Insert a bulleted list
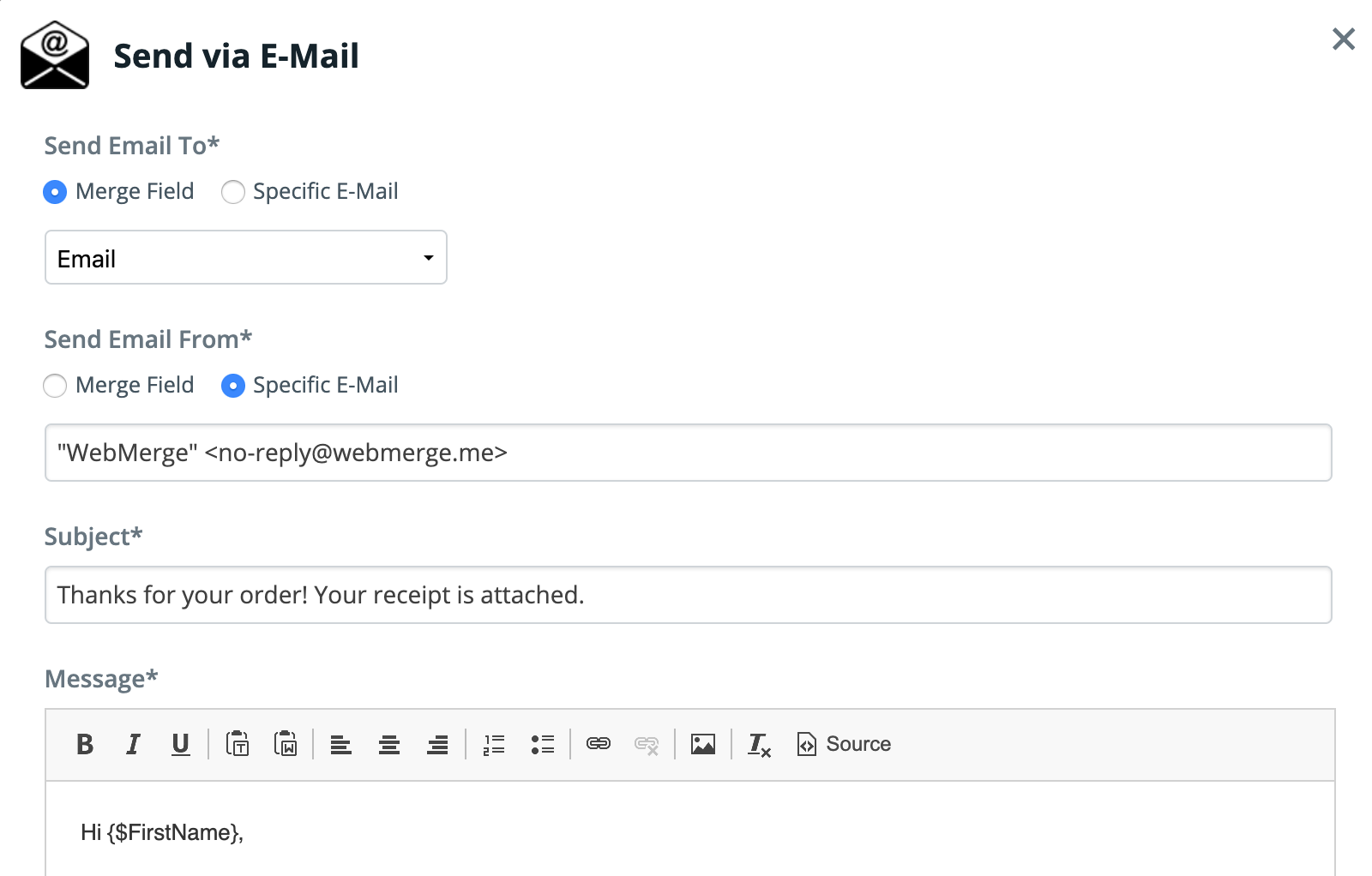This screenshot has width=1372, height=876. (x=542, y=745)
